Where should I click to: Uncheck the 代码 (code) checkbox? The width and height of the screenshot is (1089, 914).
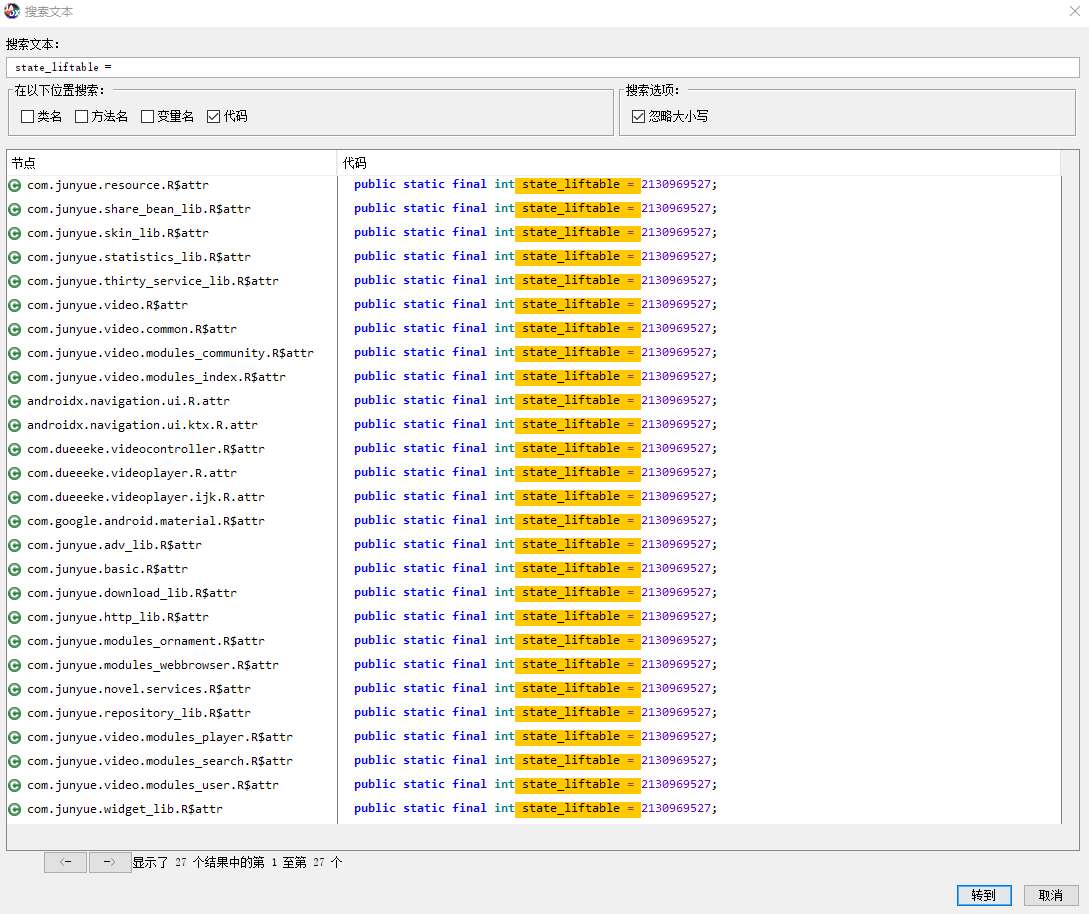[214, 117]
